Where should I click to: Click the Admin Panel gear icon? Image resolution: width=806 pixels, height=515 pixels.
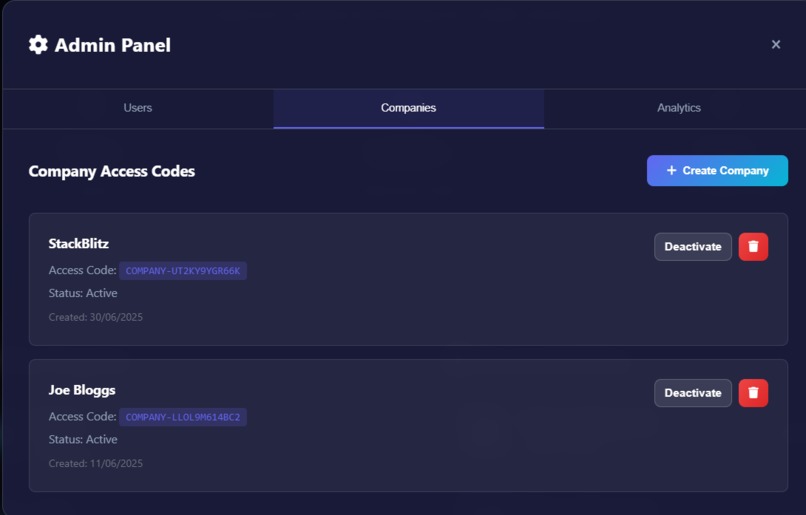(38, 45)
